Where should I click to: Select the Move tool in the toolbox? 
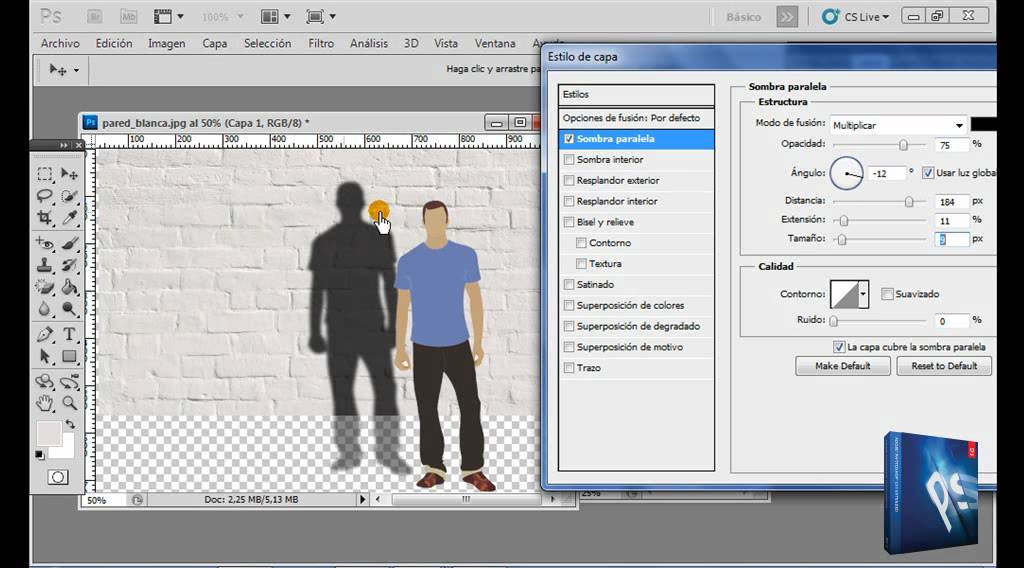click(x=69, y=174)
